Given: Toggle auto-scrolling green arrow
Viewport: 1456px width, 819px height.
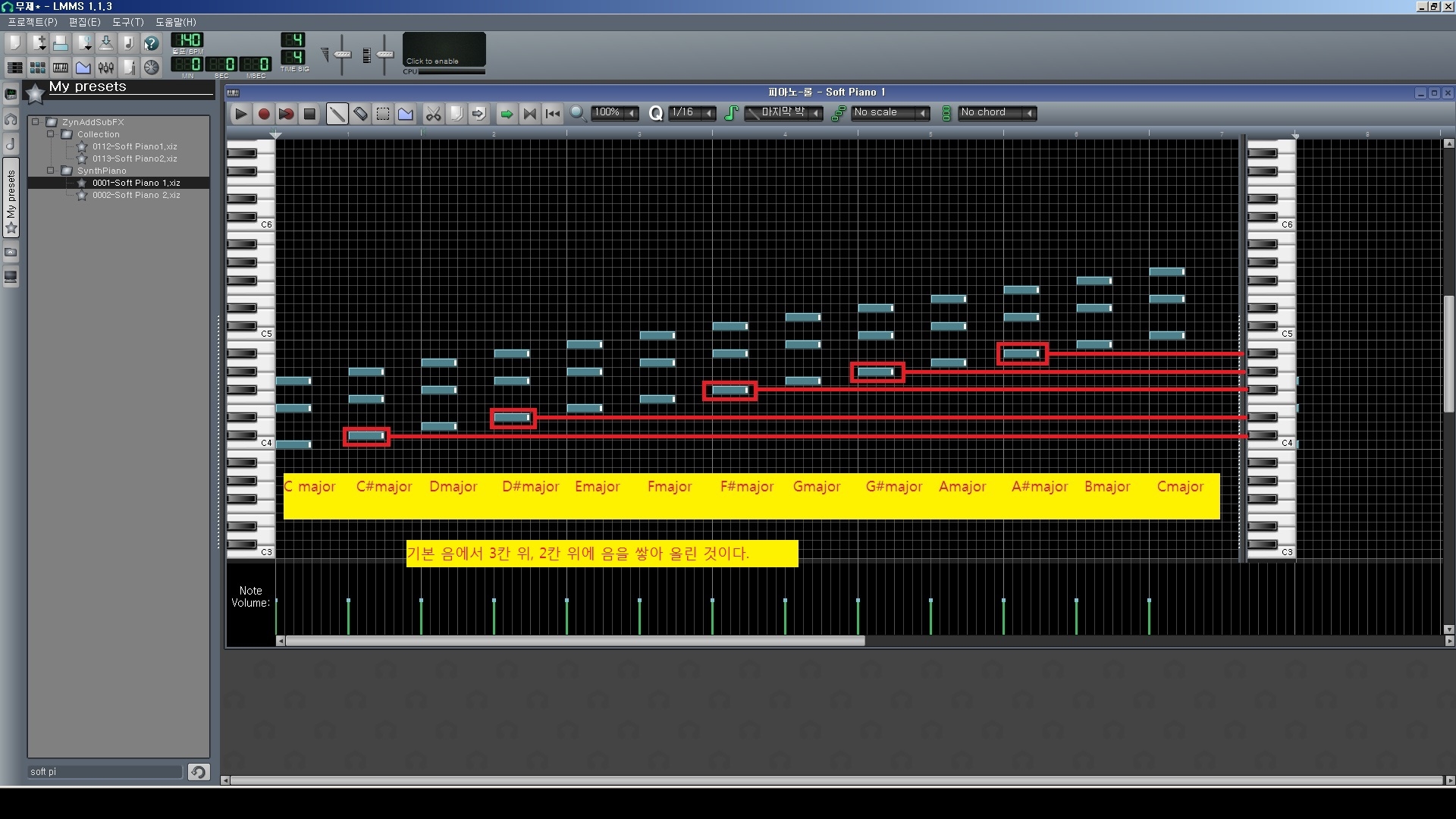Looking at the screenshot, I should (x=507, y=114).
